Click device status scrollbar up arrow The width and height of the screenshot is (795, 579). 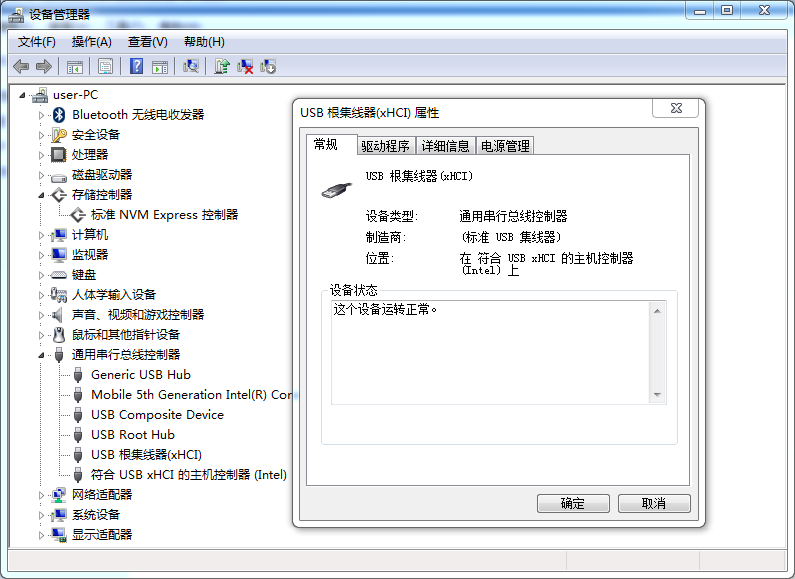click(x=657, y=311)
